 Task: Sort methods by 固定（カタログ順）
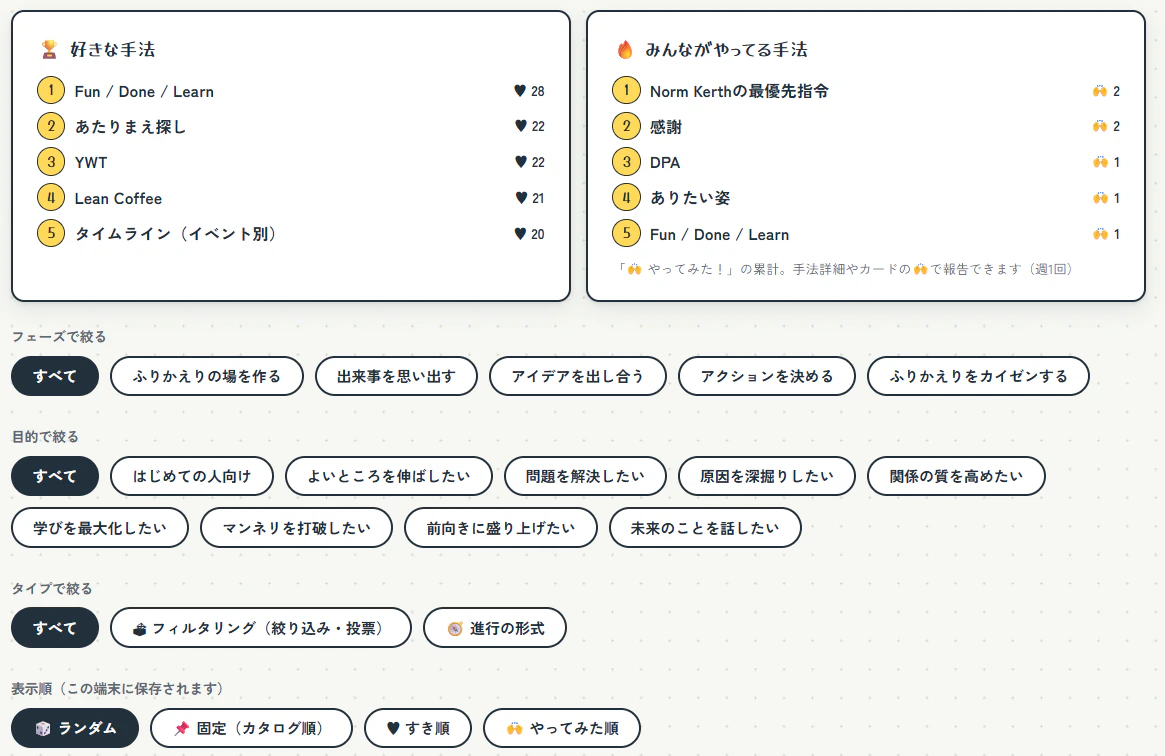[x=251, y=728]
